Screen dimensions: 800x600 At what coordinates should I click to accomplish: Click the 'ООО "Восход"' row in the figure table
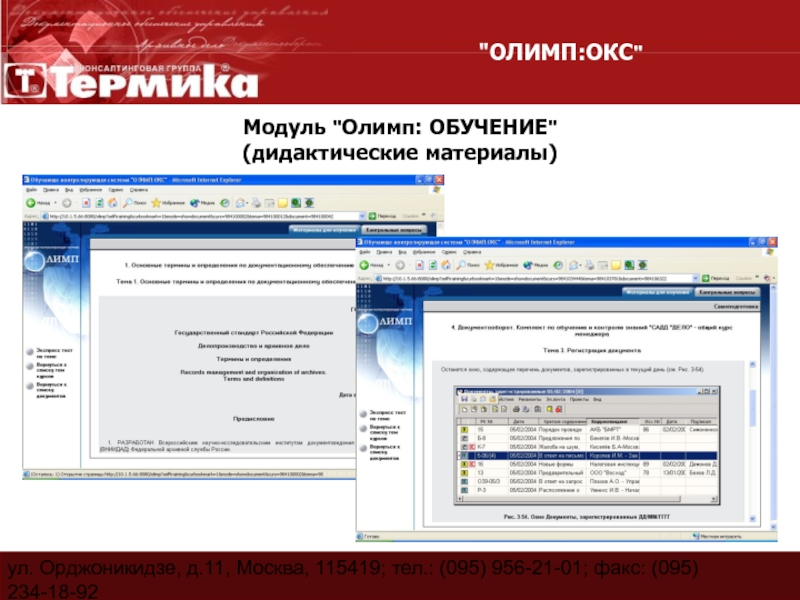coord(587,473)
